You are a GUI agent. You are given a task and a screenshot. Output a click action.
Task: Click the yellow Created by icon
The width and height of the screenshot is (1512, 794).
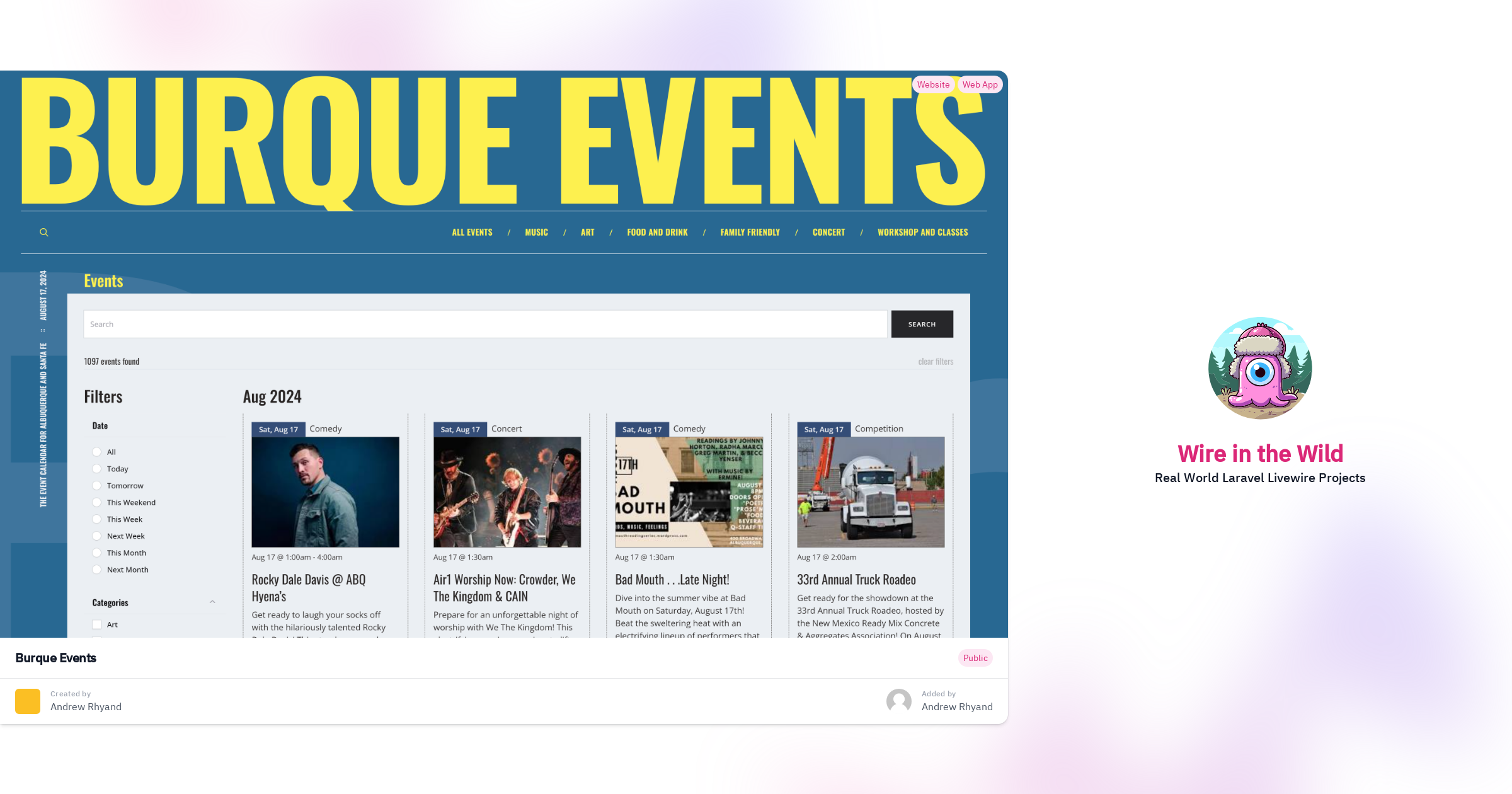28,701
